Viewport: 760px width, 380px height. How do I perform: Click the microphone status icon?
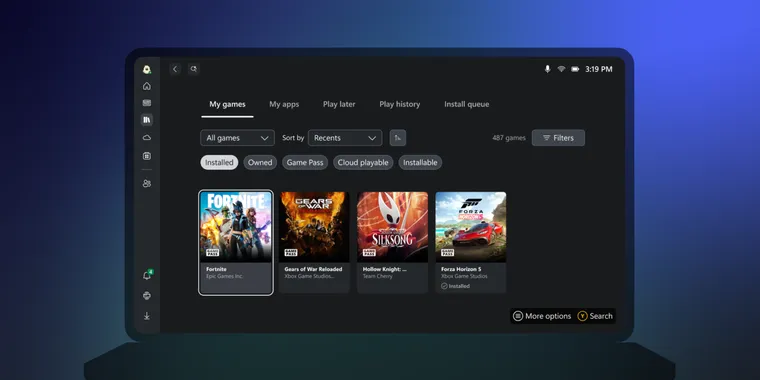tap(547, 69)
